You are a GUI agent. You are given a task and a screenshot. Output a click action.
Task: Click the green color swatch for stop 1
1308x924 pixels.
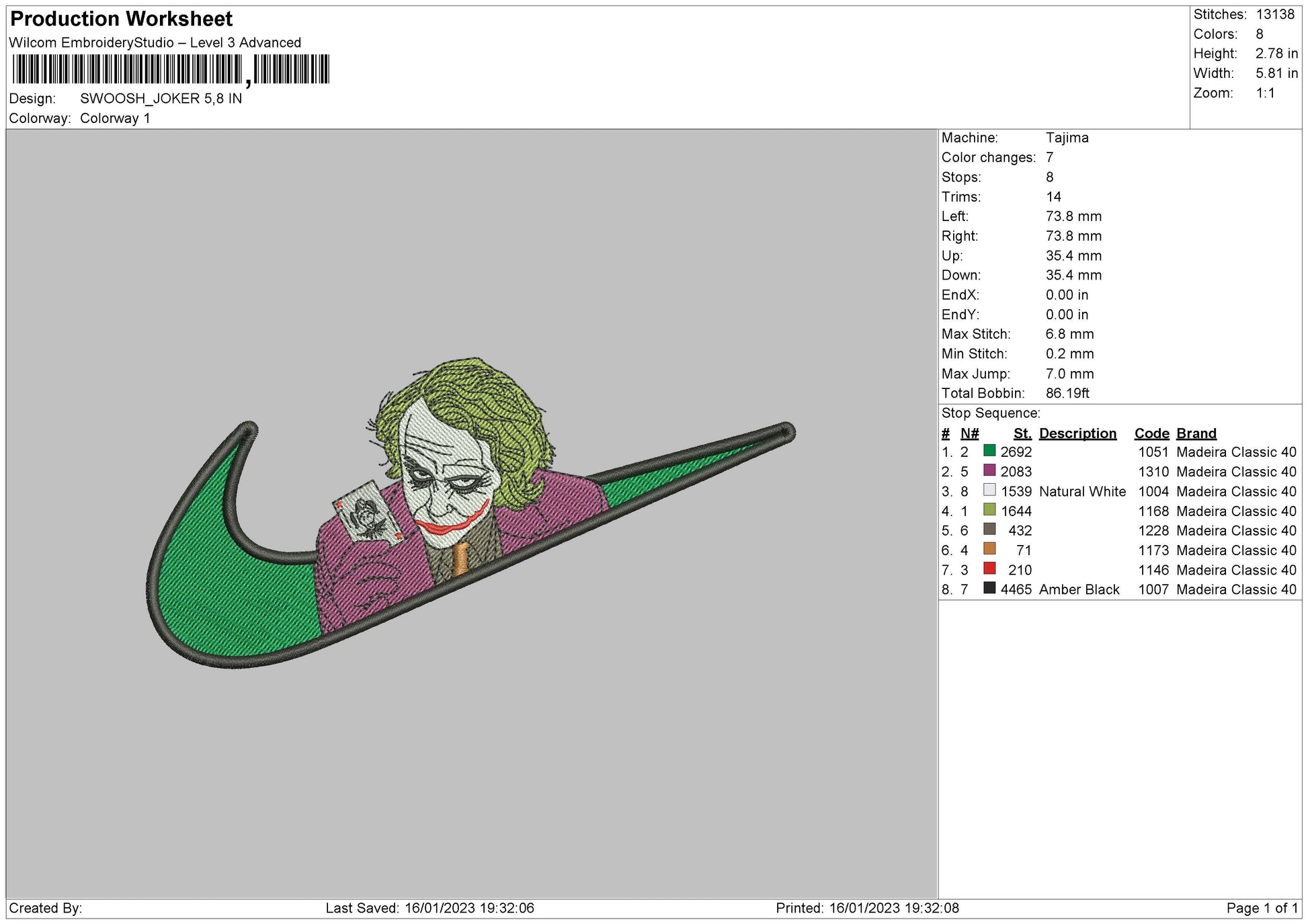(x=989, y=451)
